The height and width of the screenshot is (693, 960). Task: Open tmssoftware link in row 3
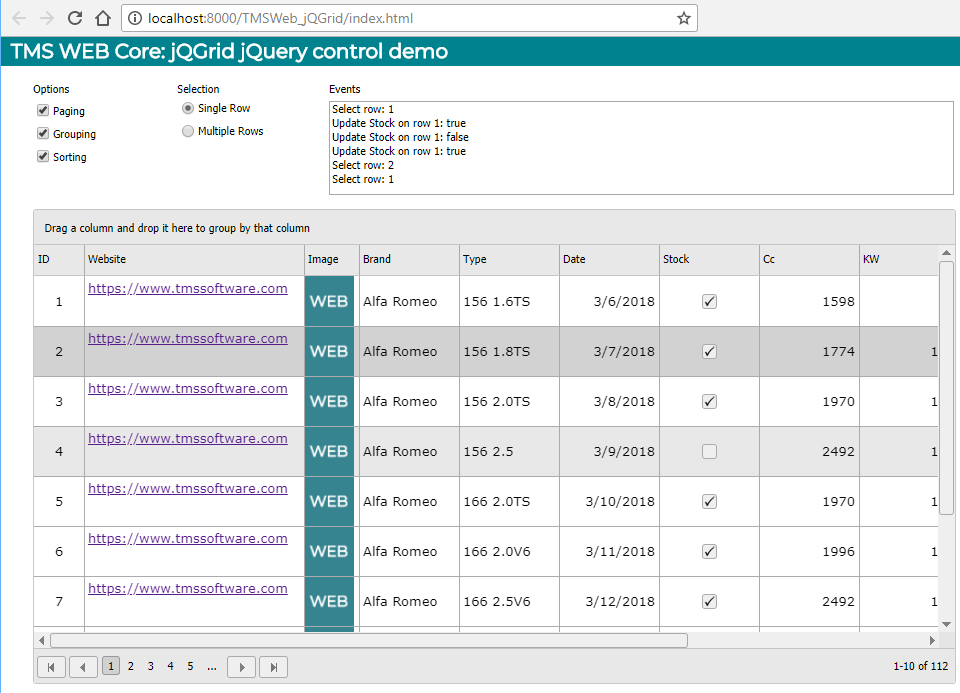pos(187,388)
